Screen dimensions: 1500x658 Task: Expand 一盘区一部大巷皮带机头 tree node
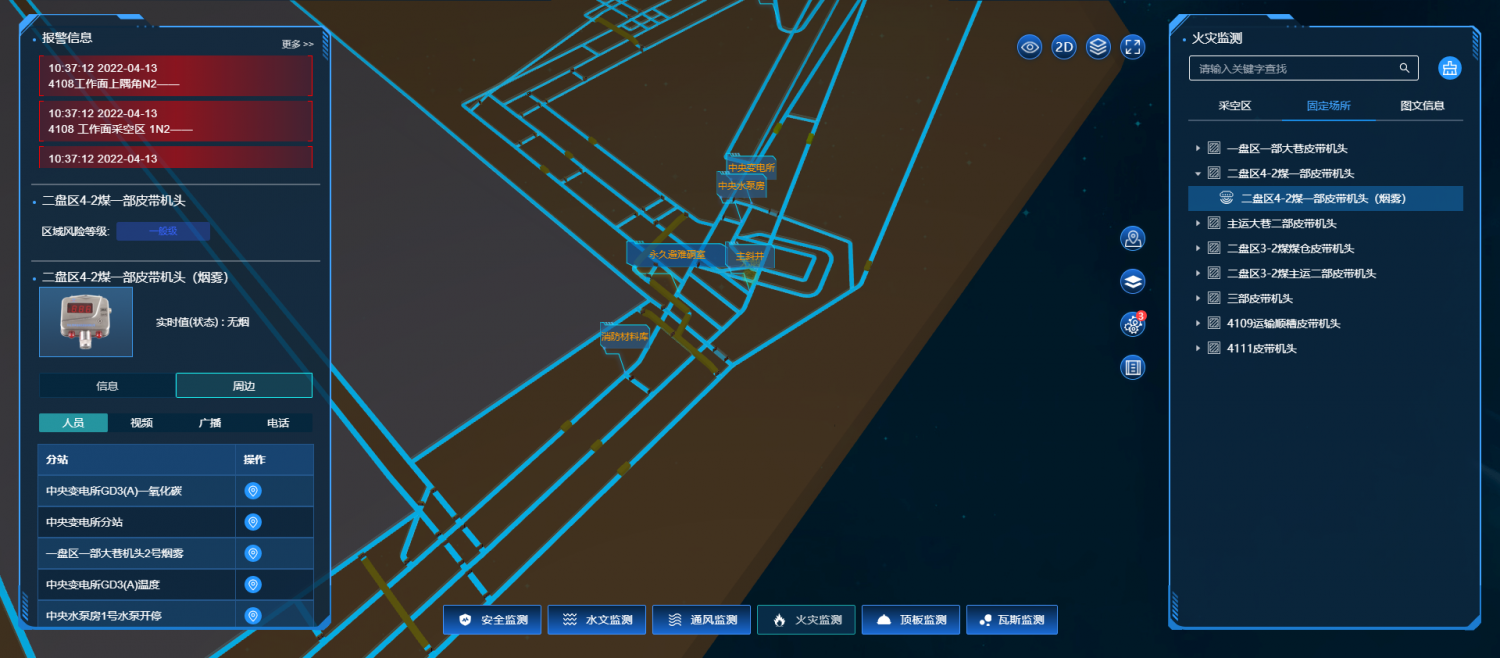(1198, 148)
